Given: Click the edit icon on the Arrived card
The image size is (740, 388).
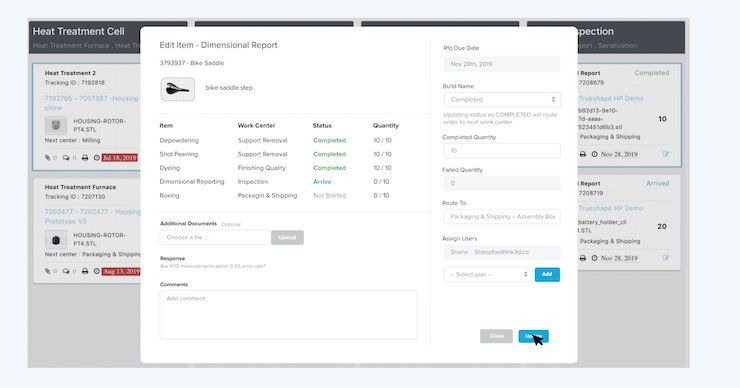Looking at the screenshot, I should pos(665,258).
